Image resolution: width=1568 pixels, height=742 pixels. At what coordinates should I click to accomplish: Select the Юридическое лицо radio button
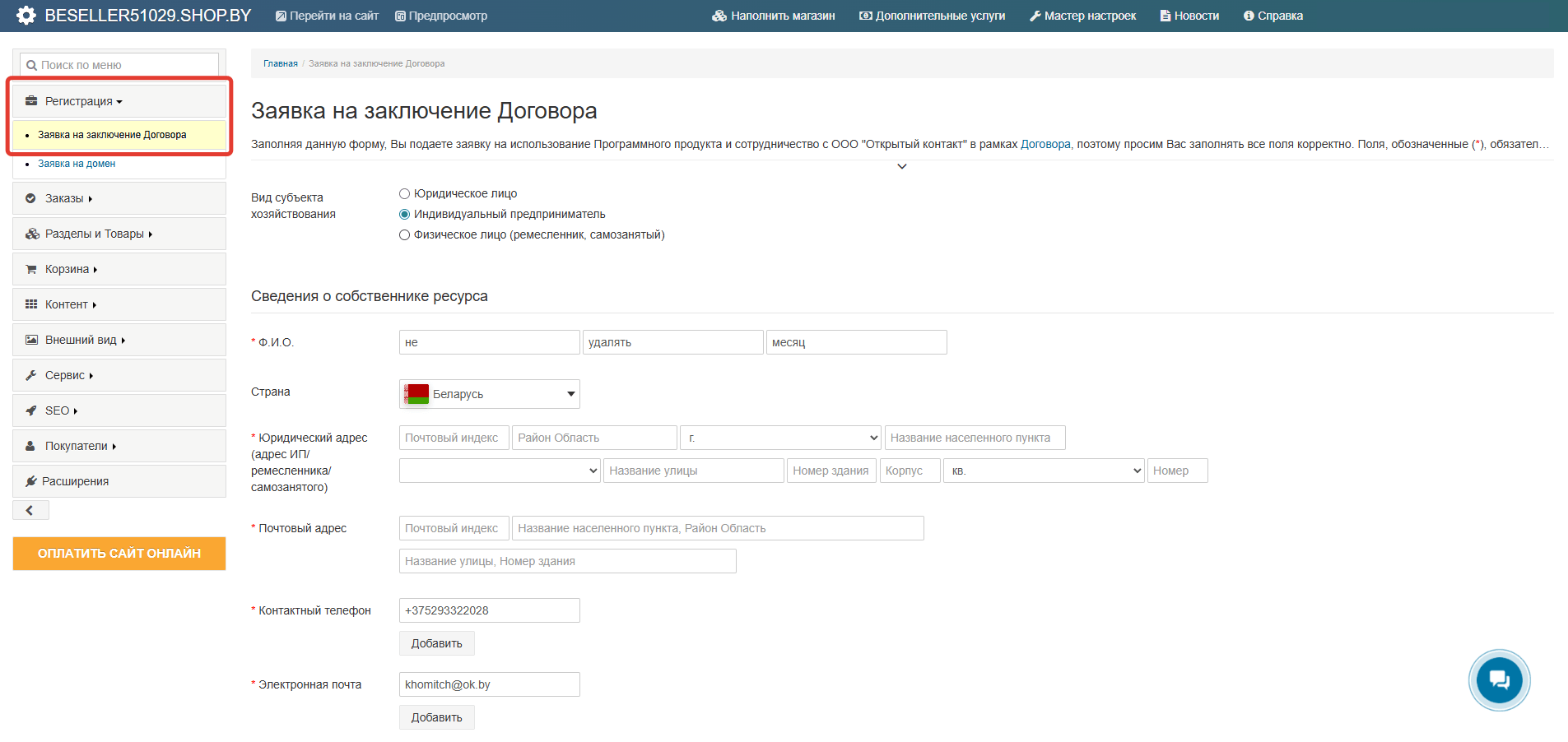click(404, 194)
